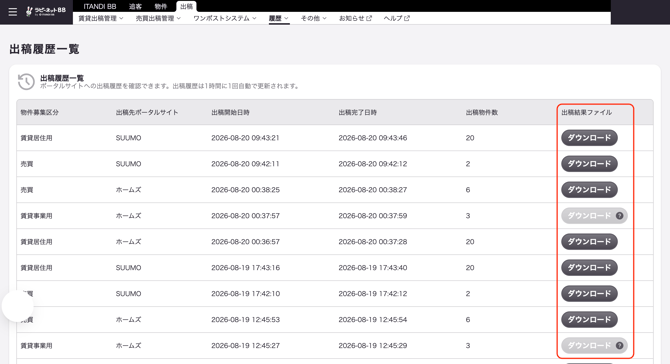Click the 物件募集区分 column header
This screenshot has height=364, width=670.
(39, 112)
